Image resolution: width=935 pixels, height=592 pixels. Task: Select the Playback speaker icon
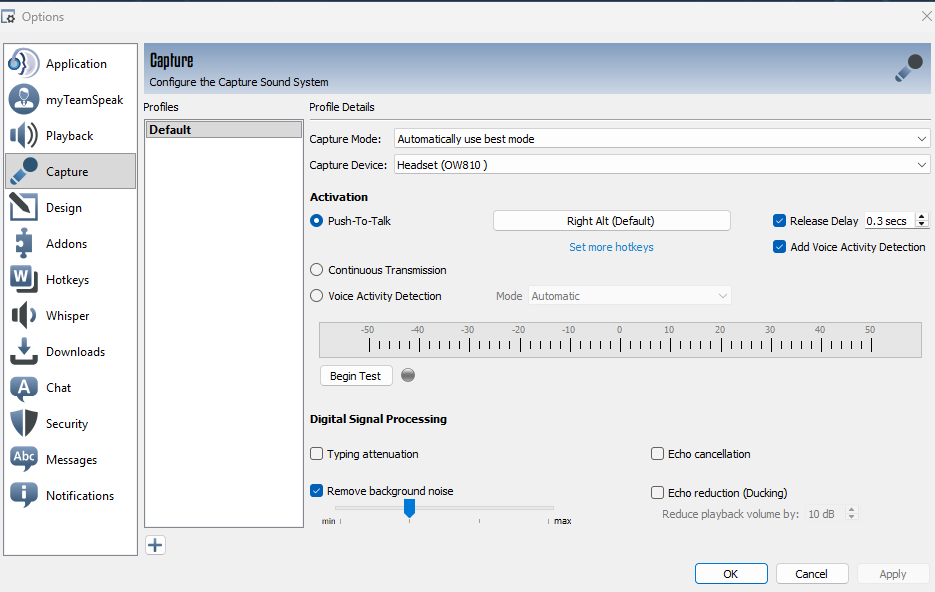point(24,135)
